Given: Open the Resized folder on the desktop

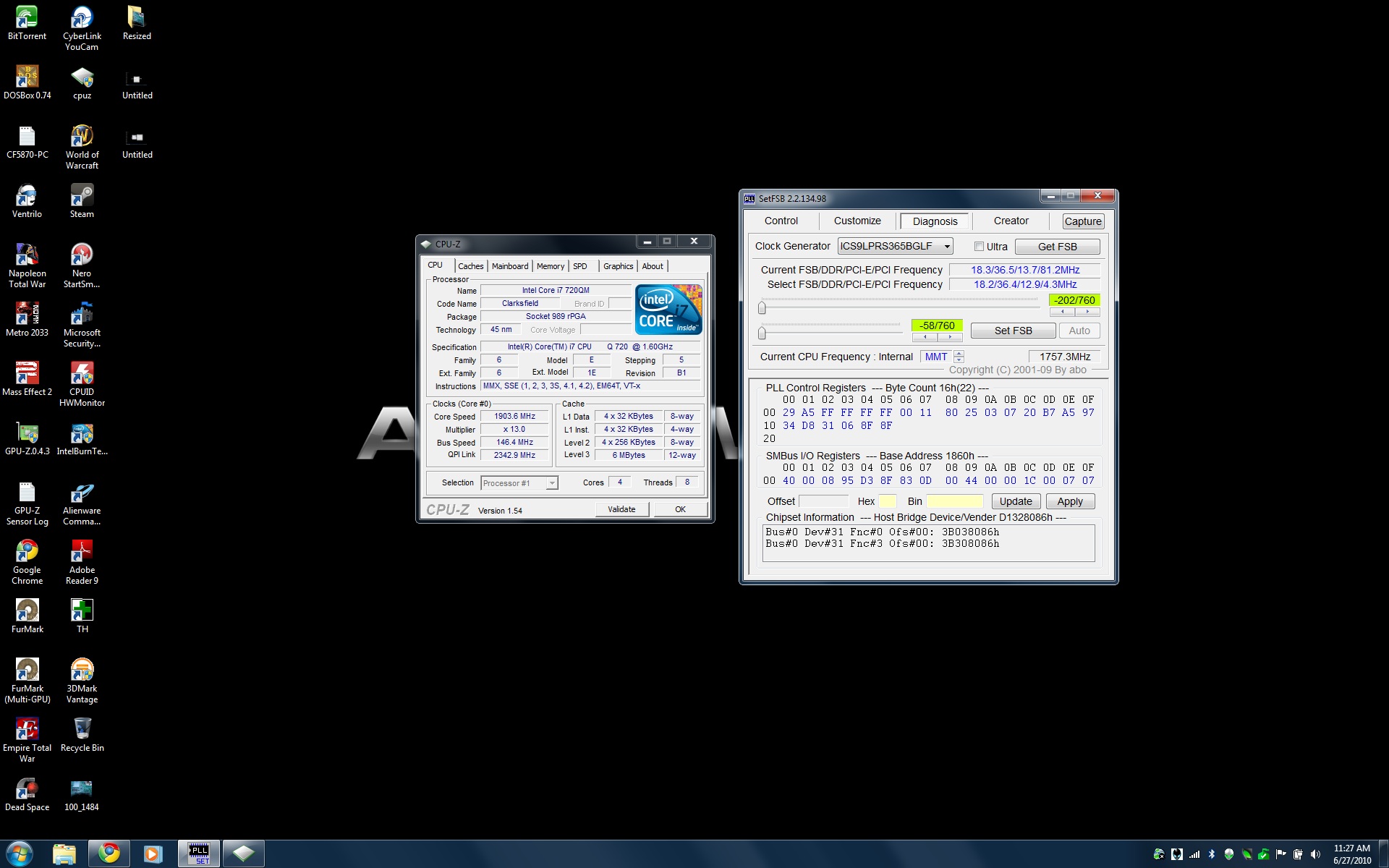Looking at the screenshot, I should point(137,23).
